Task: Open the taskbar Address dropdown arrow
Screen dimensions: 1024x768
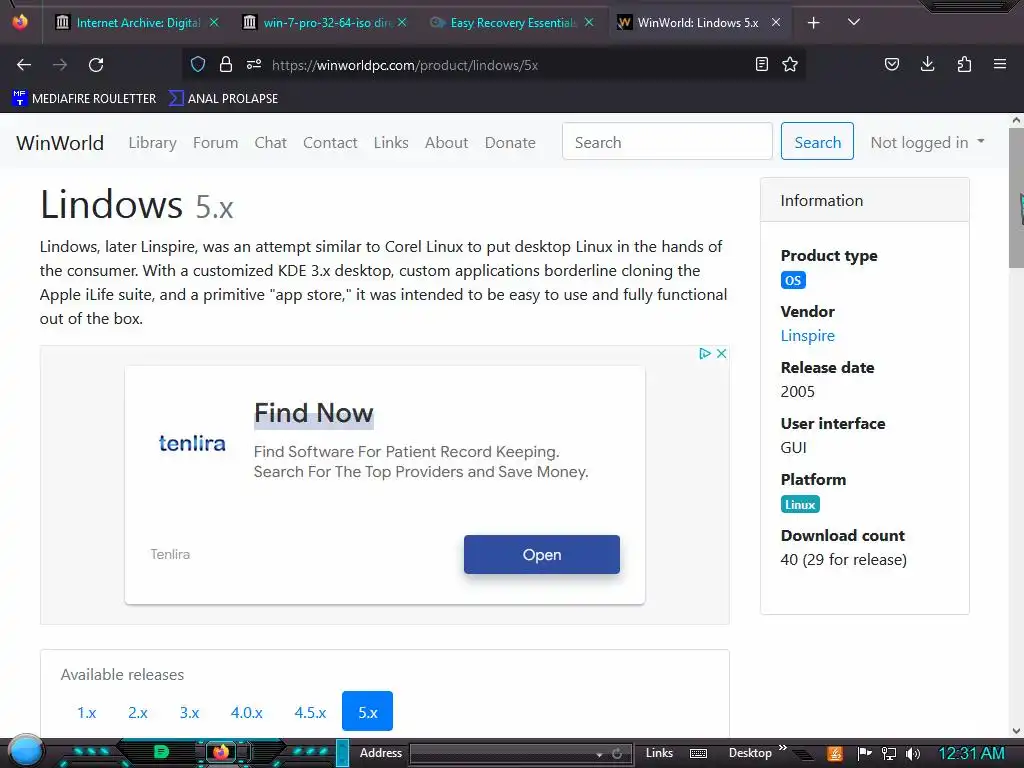Action: pos(599,754)
